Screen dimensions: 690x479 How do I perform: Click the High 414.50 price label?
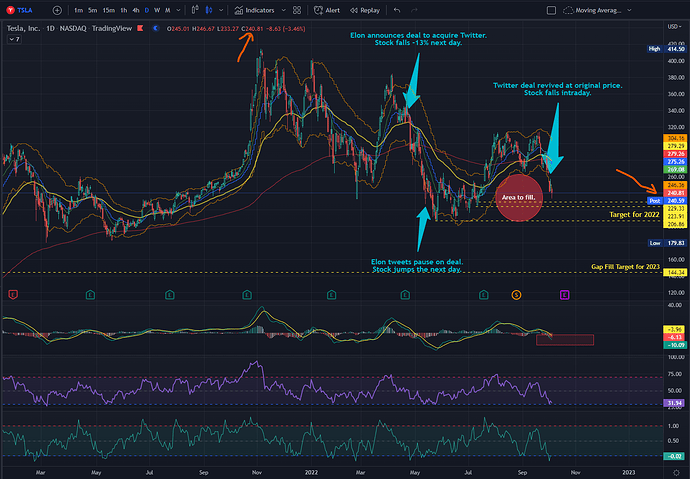[667, 49]
